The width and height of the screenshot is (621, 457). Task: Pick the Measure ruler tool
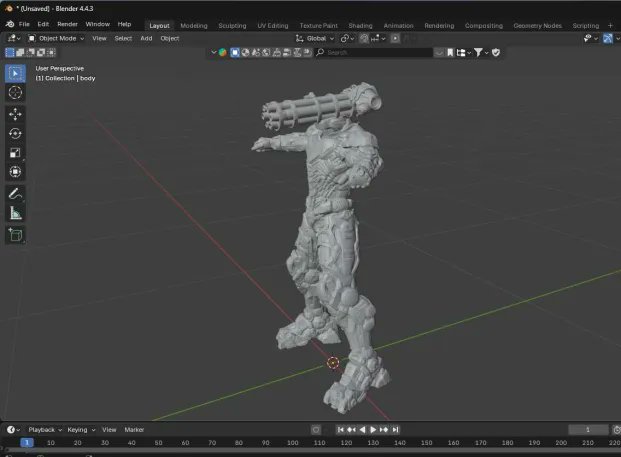click(15, 213)
